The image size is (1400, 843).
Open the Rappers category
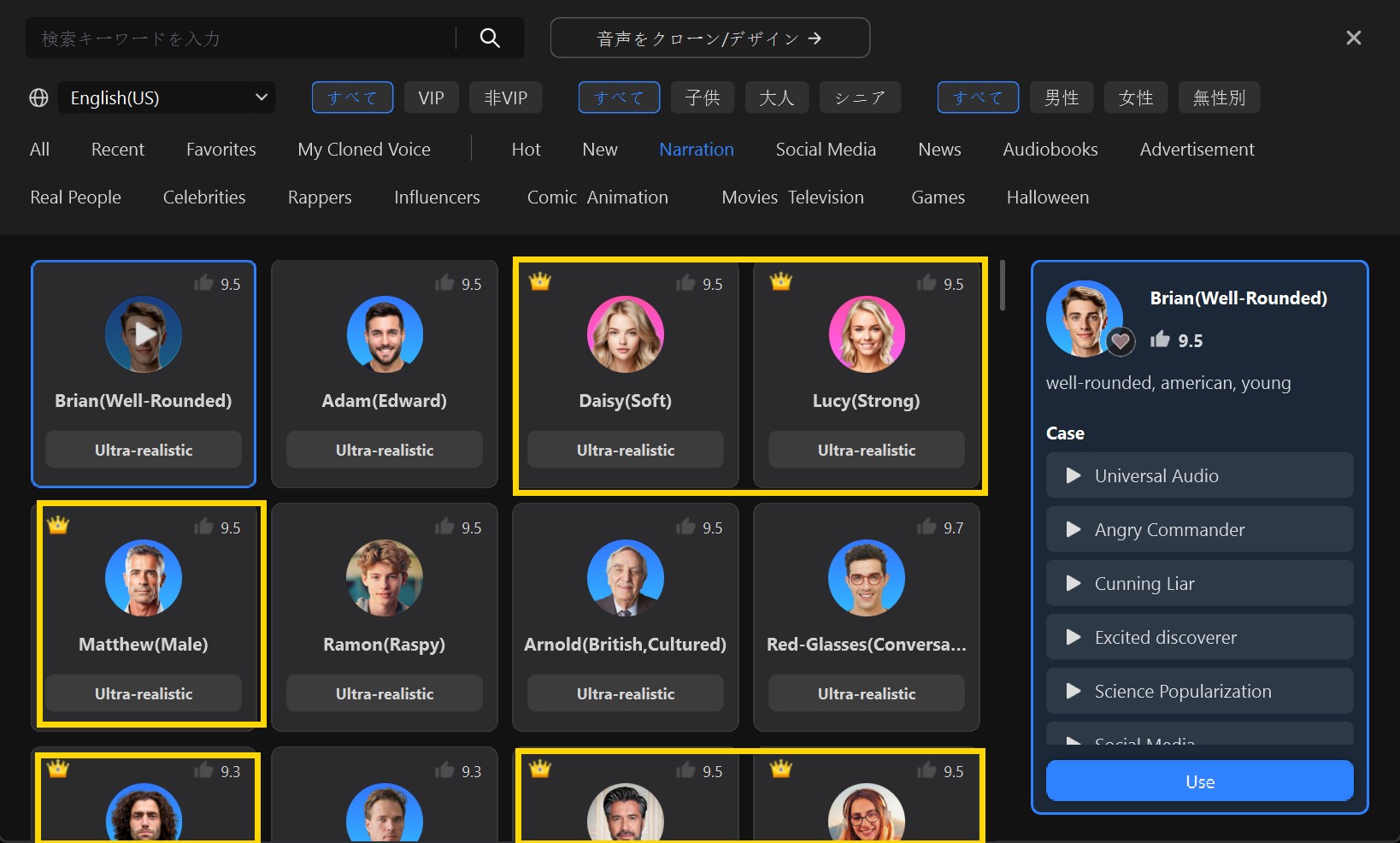[320, 197]
